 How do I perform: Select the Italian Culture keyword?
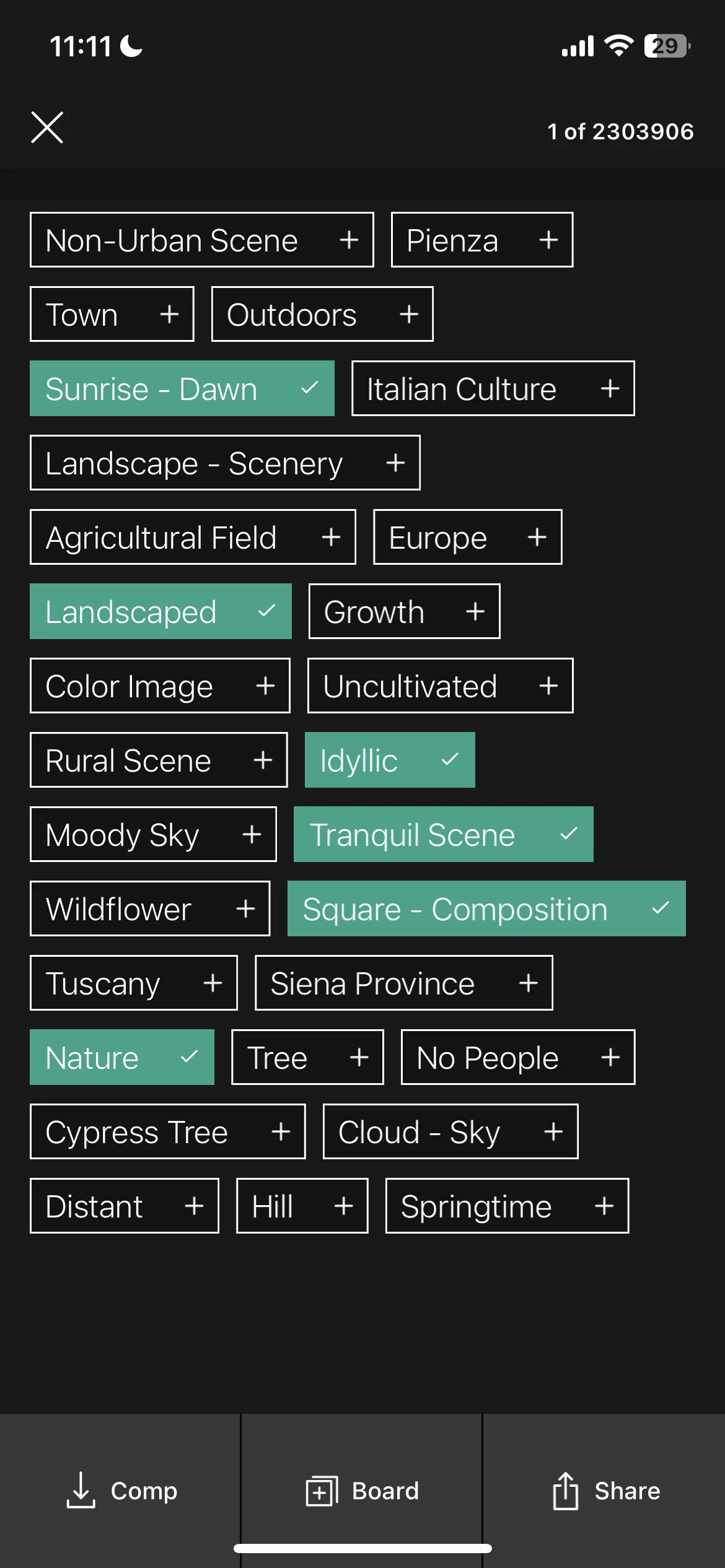pos(493,388)
